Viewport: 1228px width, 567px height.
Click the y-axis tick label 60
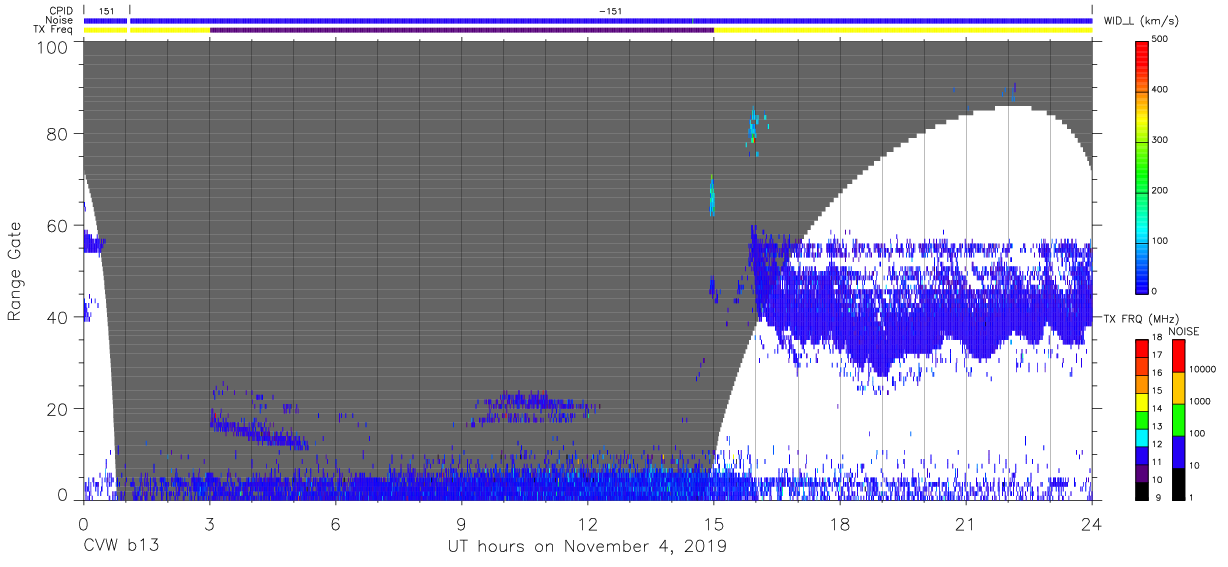[x=56, y=226]
